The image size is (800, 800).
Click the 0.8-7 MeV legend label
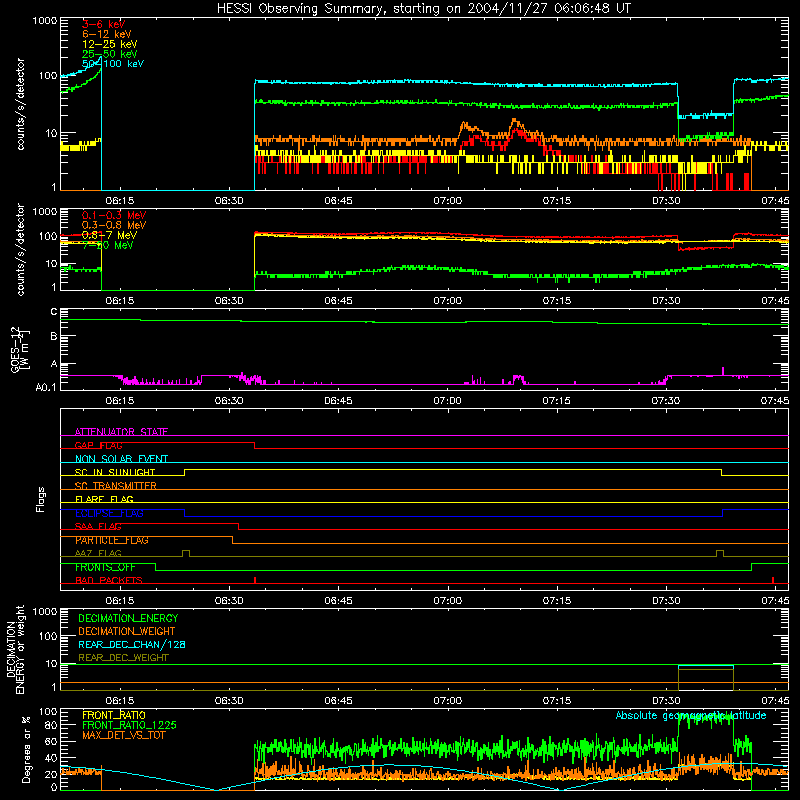tap(109, 235)
